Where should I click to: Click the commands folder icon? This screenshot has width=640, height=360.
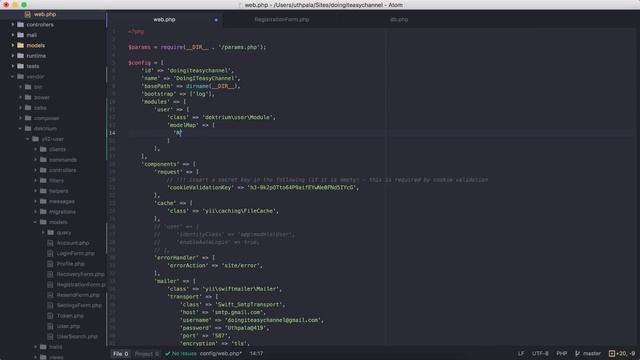point(43,160)
